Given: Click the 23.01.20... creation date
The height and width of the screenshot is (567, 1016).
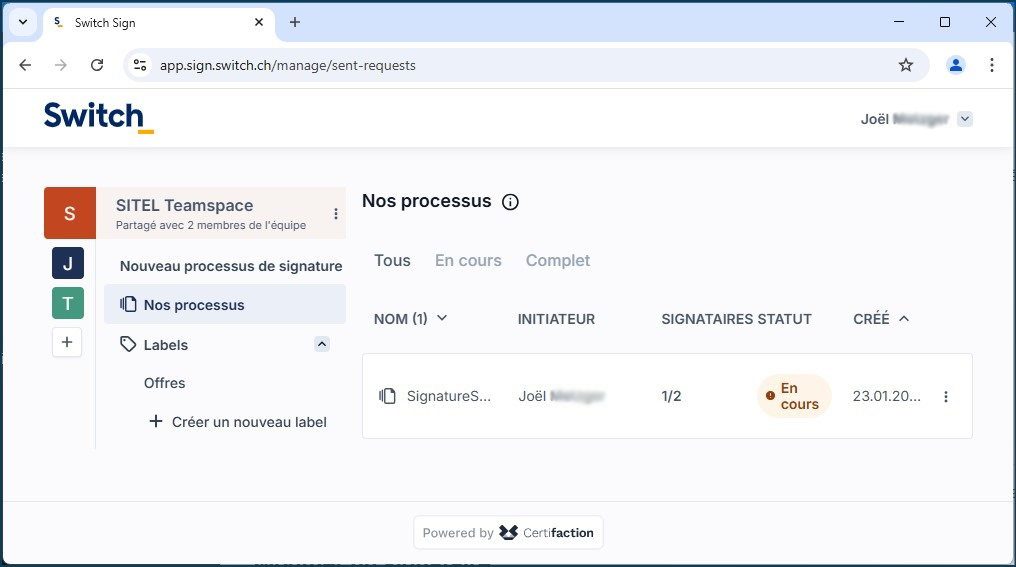Looking at the screenshot, I should pos(886,396).
